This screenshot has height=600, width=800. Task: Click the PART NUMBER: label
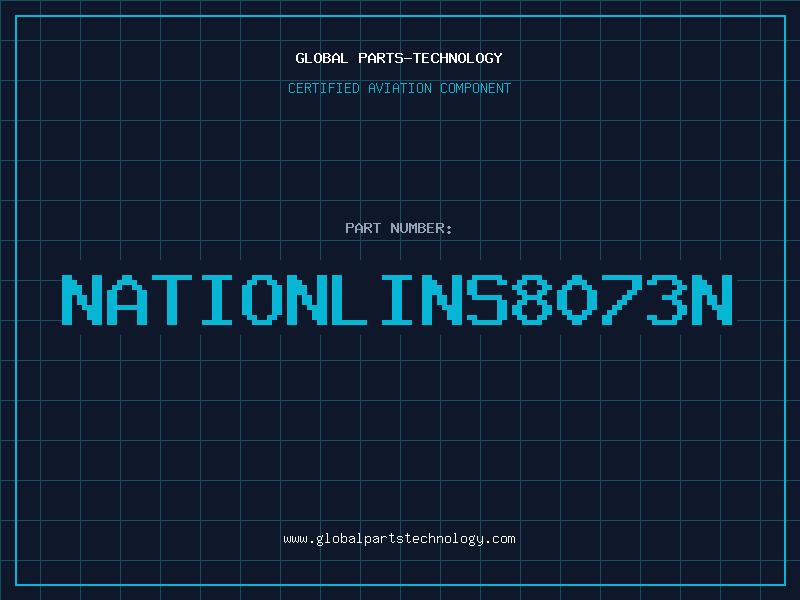click(x=399, y=228)
